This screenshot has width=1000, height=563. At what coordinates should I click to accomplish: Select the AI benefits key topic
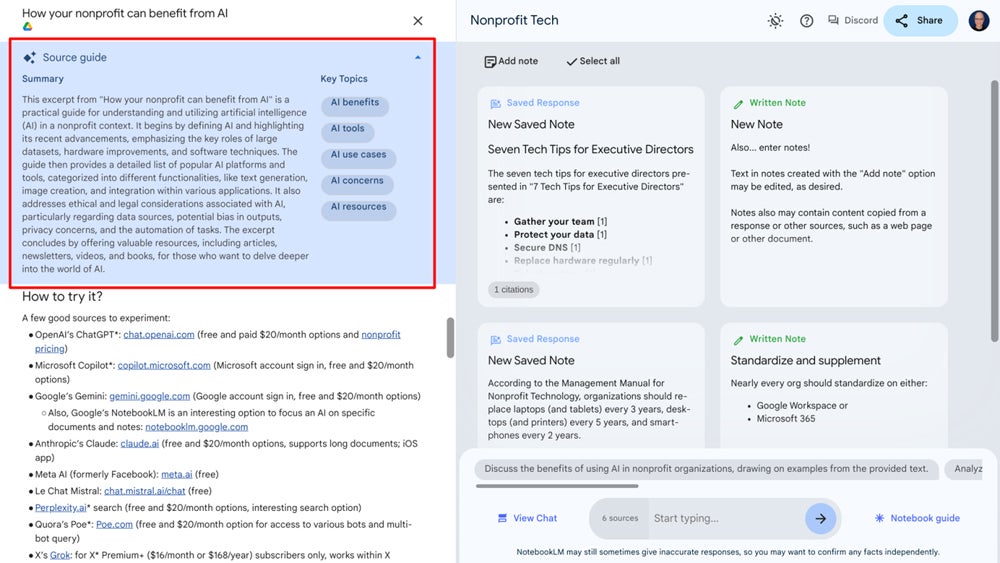pos(355,103)
